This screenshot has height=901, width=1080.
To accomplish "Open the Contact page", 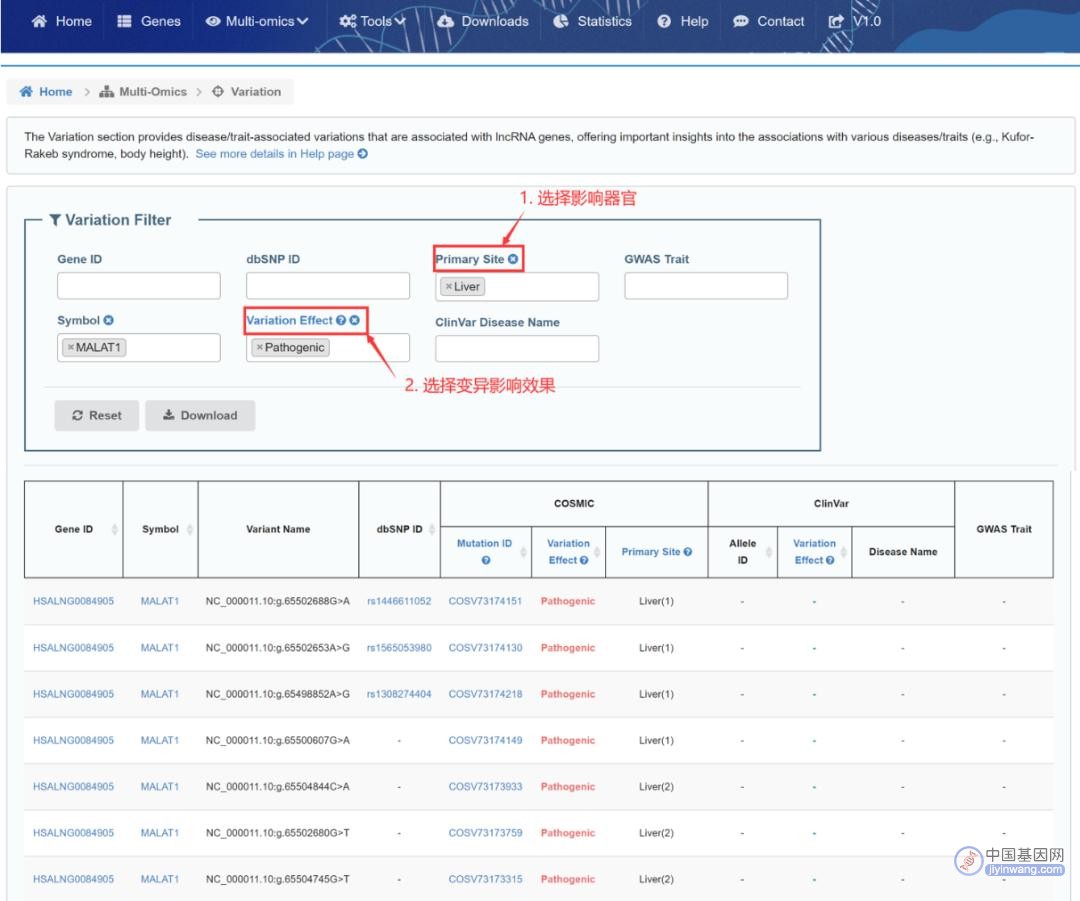I will pyautogui.click(x=769, y=21).
